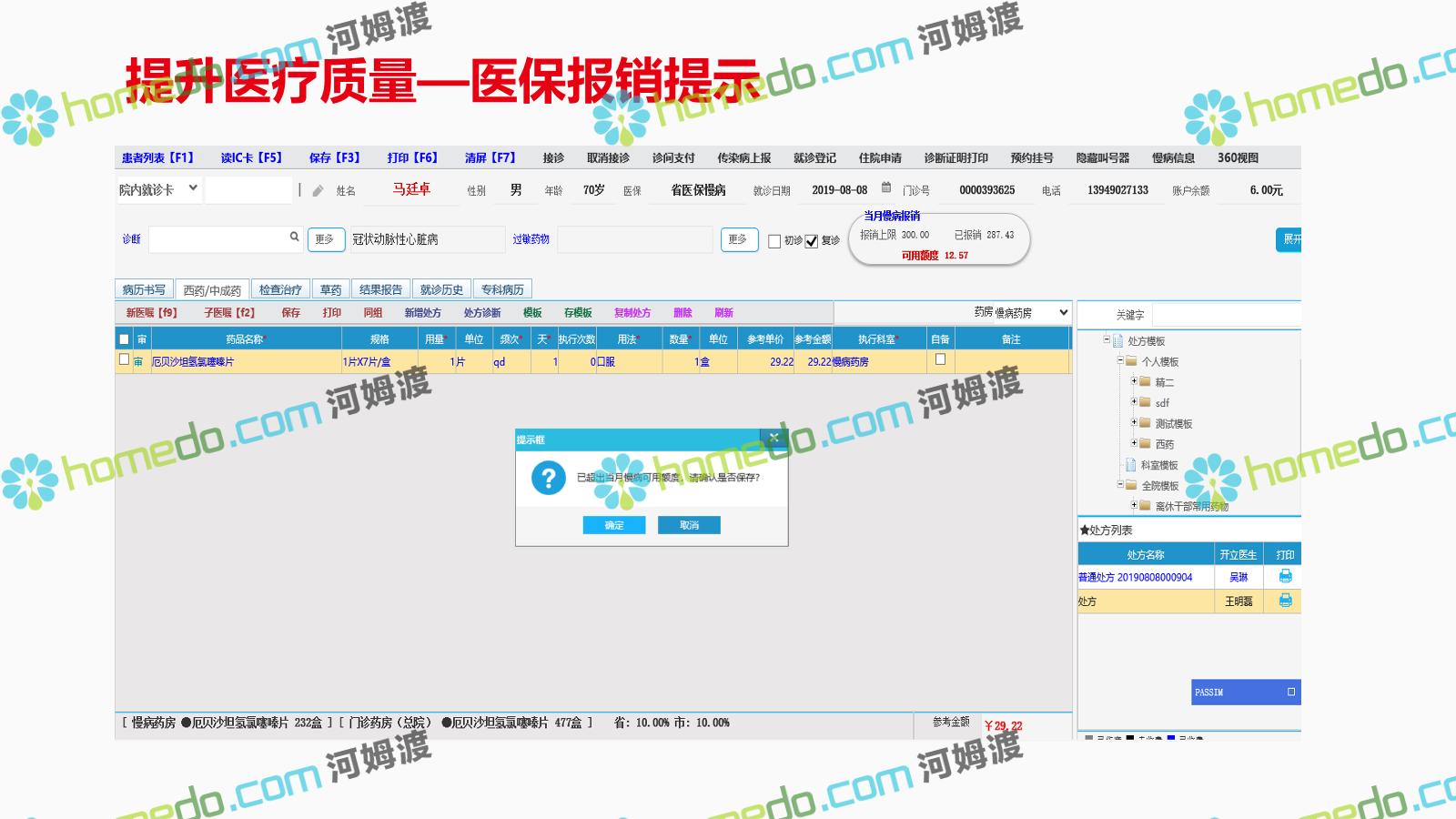Click the blue question mark dialog icon

[548, 478]
